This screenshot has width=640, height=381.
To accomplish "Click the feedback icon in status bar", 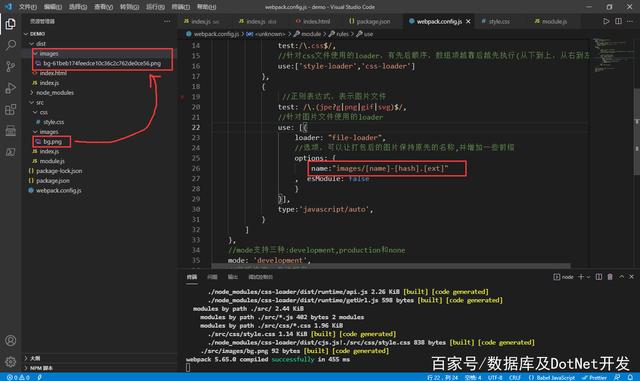I will (617, 377).
